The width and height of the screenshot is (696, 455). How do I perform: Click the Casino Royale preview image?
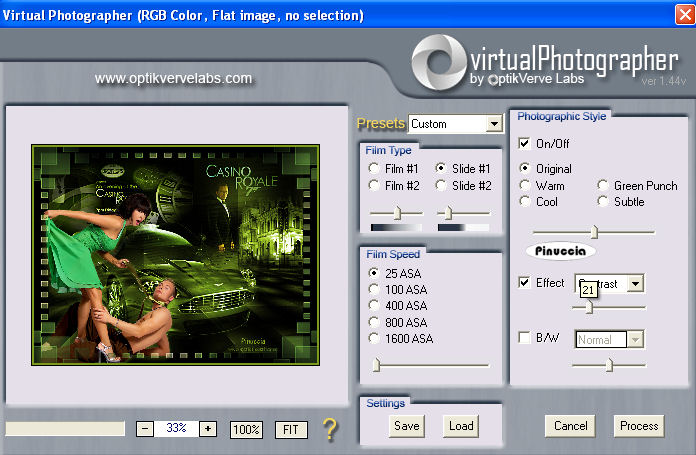pyautogui.click(x=175, y=255)
